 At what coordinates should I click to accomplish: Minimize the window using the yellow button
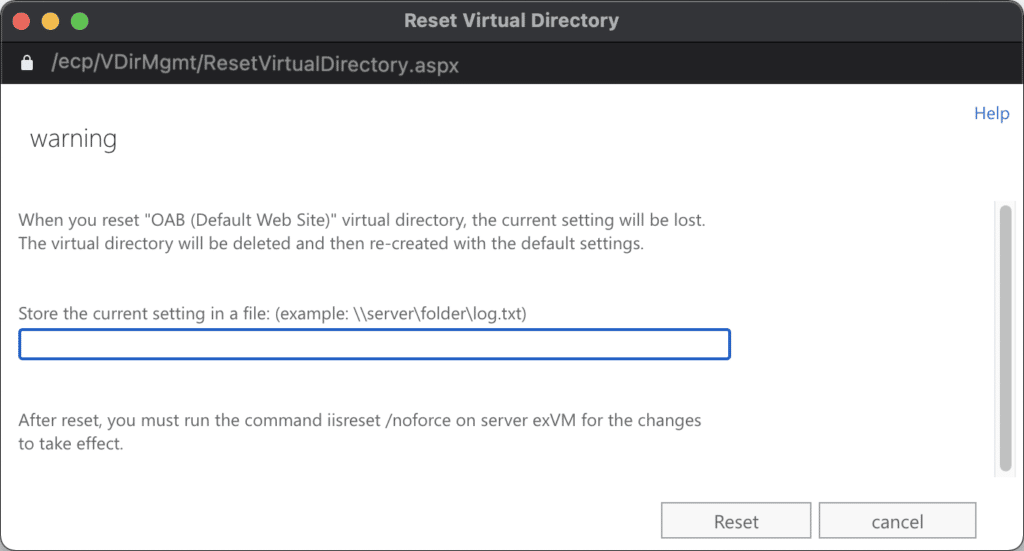50,21
